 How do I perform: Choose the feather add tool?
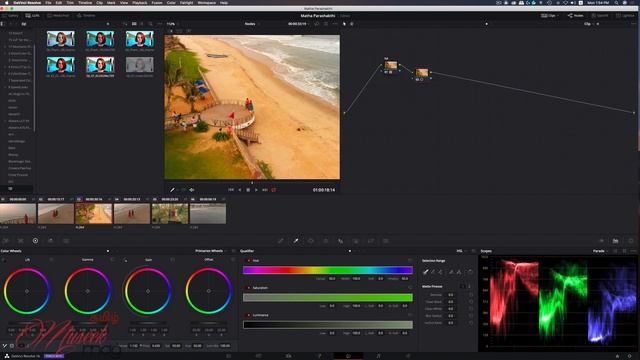point(459,272)
